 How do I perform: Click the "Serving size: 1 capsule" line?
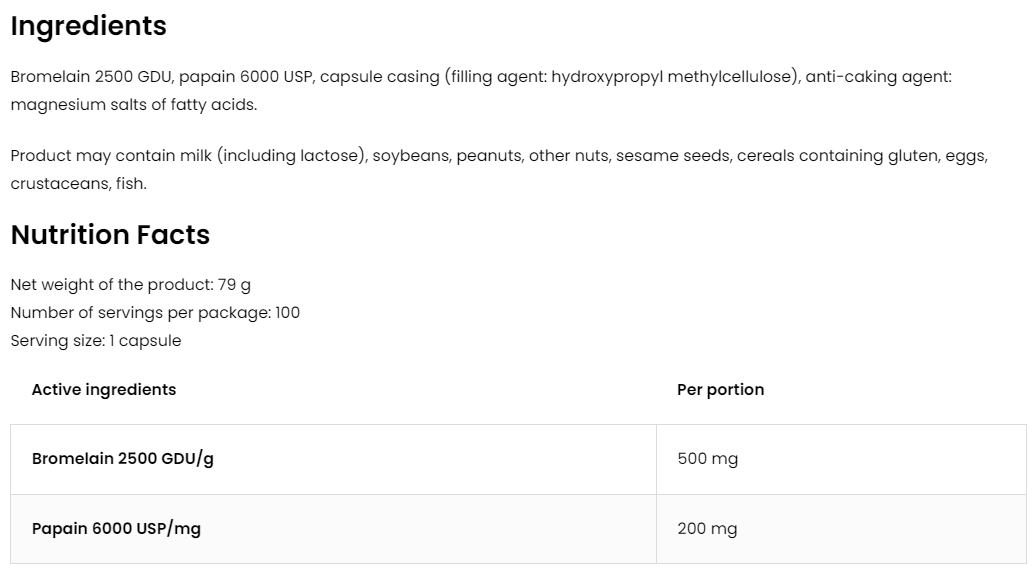click(96, 341)
